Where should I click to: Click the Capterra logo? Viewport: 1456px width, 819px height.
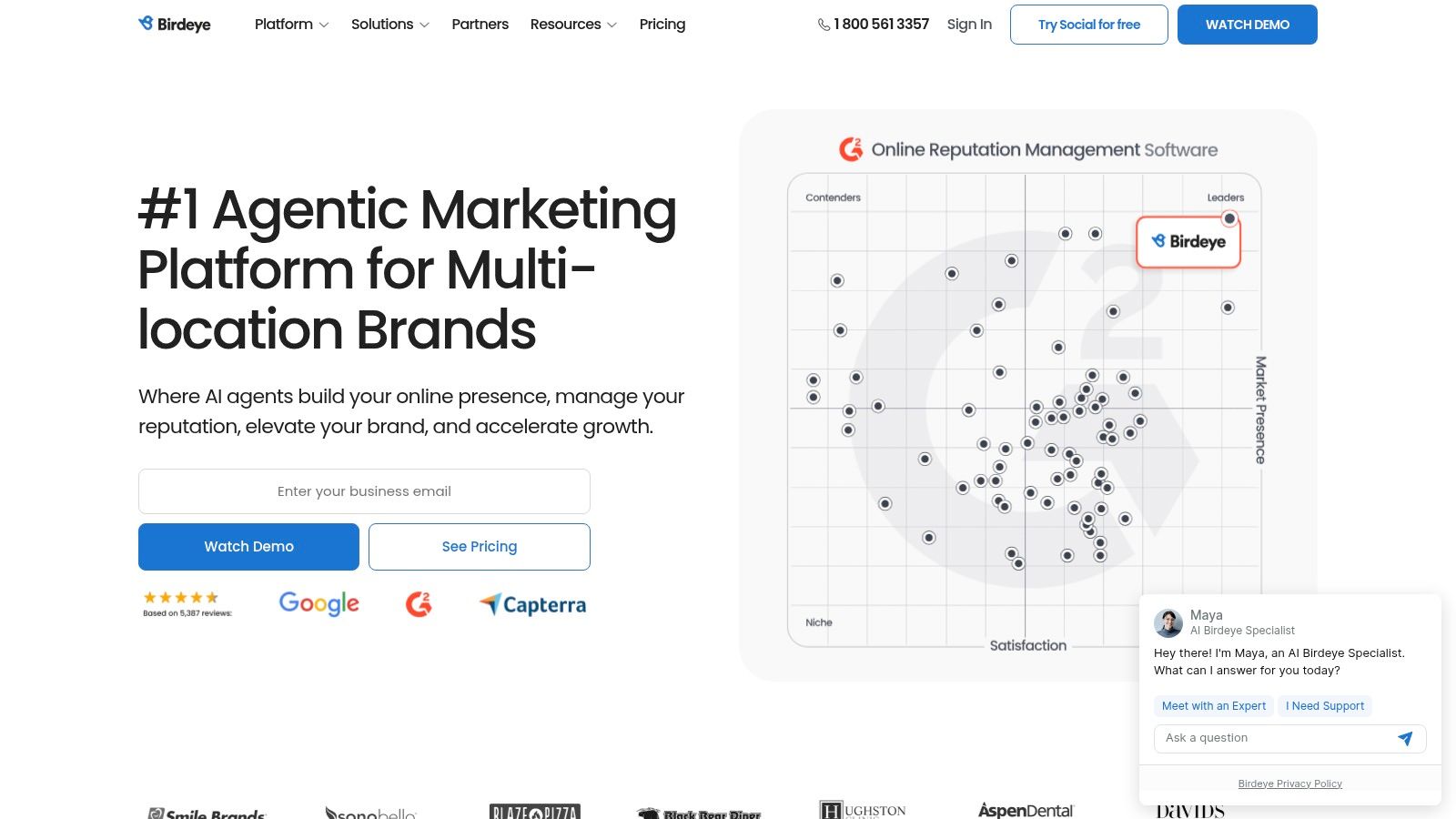pos(533,604)
